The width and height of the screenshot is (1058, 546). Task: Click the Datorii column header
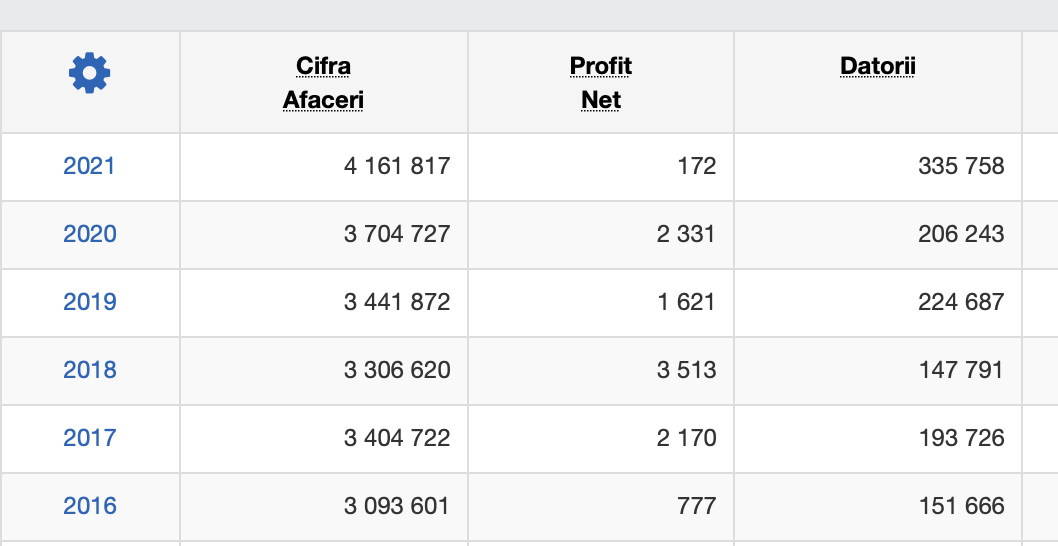pos(878,67)
